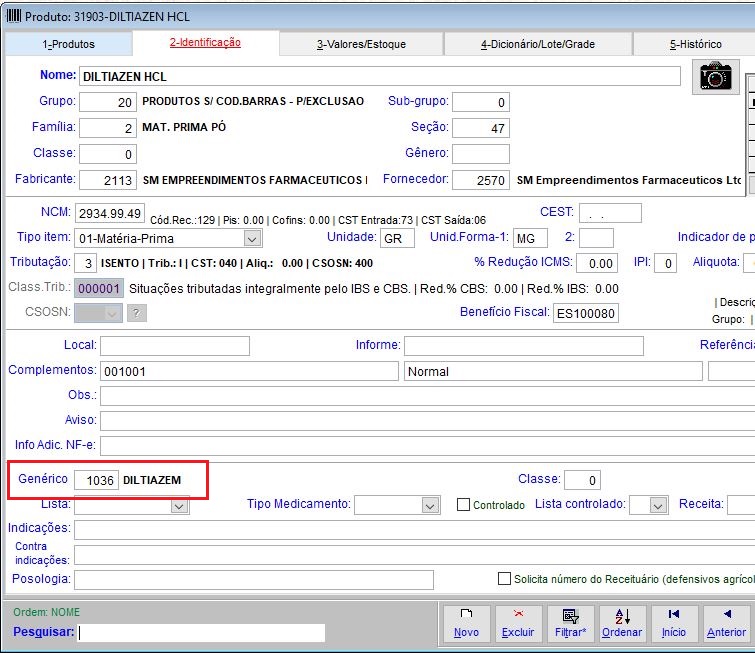
Task: Click the Sub-grupo field
Action: pyautogui.click(x=481, y=102)
